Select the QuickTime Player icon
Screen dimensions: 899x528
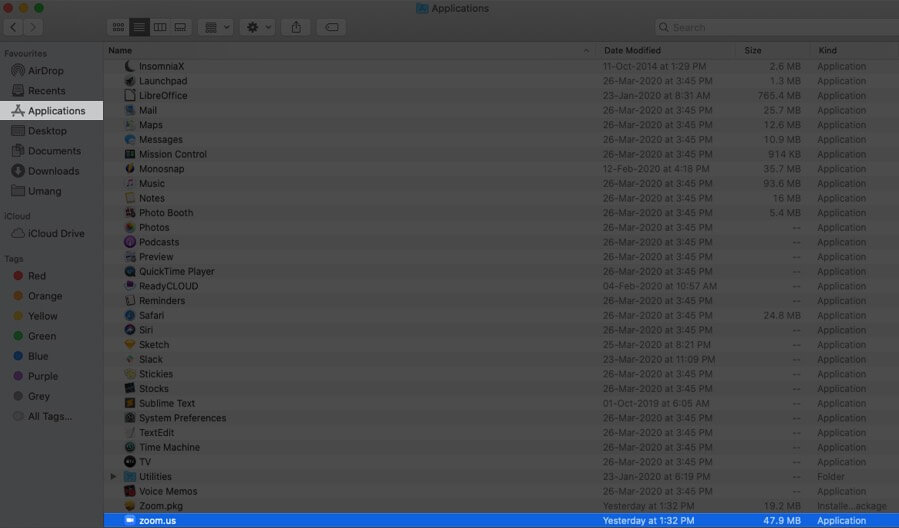coord(130,271)
